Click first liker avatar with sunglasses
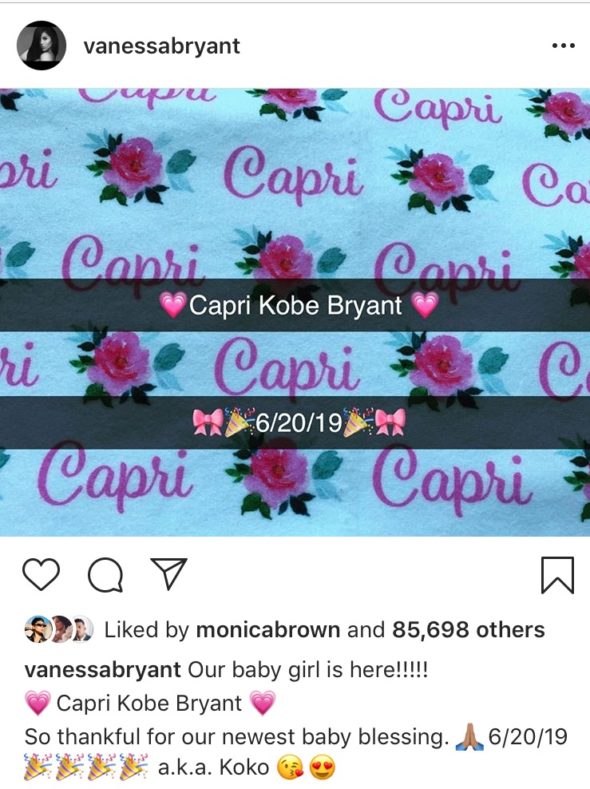Viewport: 590px width, 789px height. (x=38, y=629)
